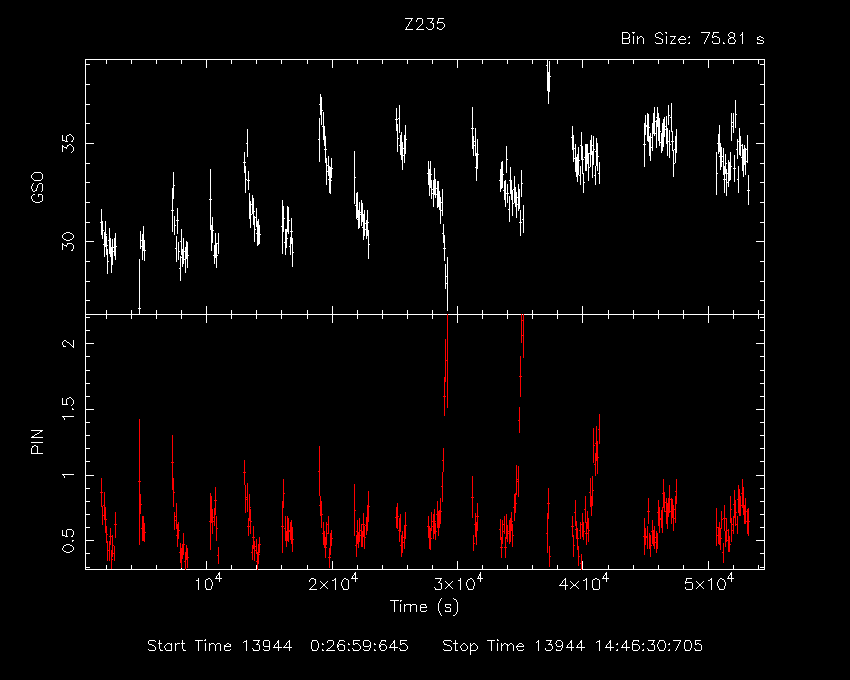Click the 30 tick label on GSO axis

[69, 241]
